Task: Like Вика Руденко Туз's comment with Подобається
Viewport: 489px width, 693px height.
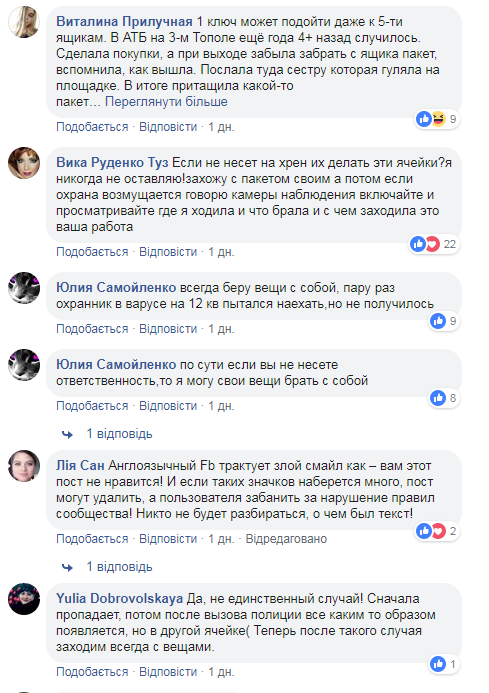Action: coord(92,252)
